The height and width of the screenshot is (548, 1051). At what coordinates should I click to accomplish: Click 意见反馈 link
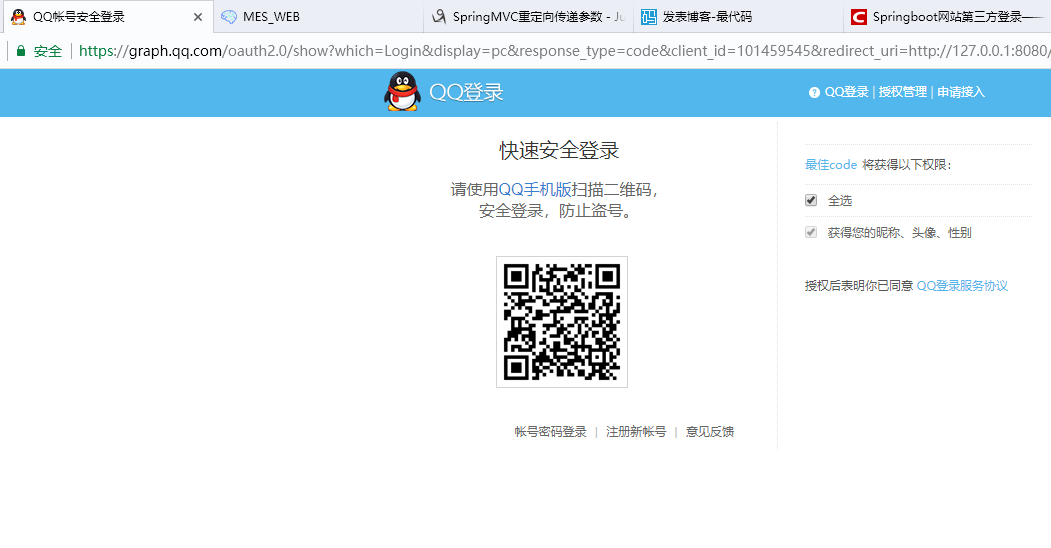(x=710, y=432)
